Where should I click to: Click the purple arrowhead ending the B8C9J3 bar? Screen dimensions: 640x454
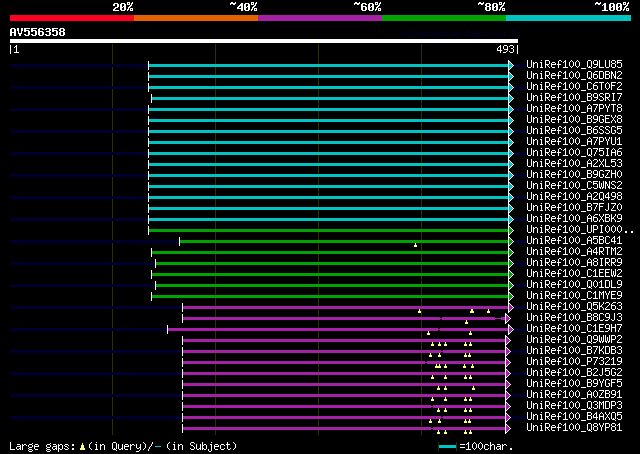point(508,318)
